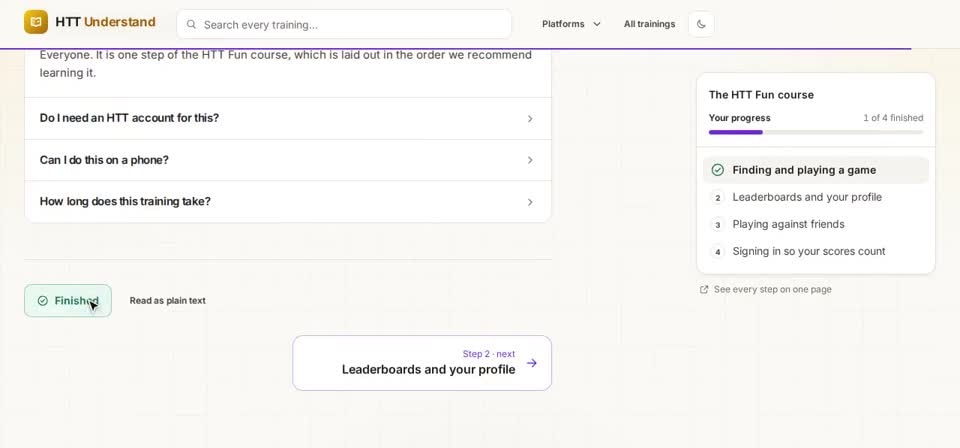
Task: Click the 'Step 2 · next' label
Action: click(x=489, y=354)
